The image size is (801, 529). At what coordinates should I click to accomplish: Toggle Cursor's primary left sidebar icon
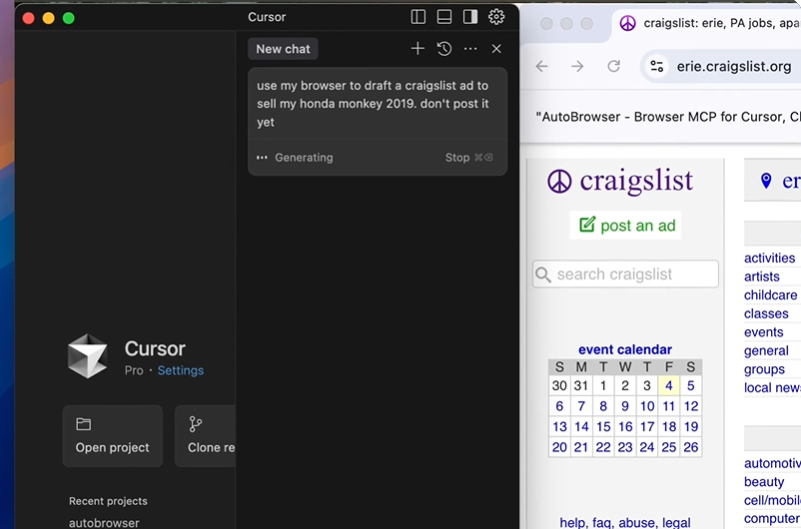418,17
